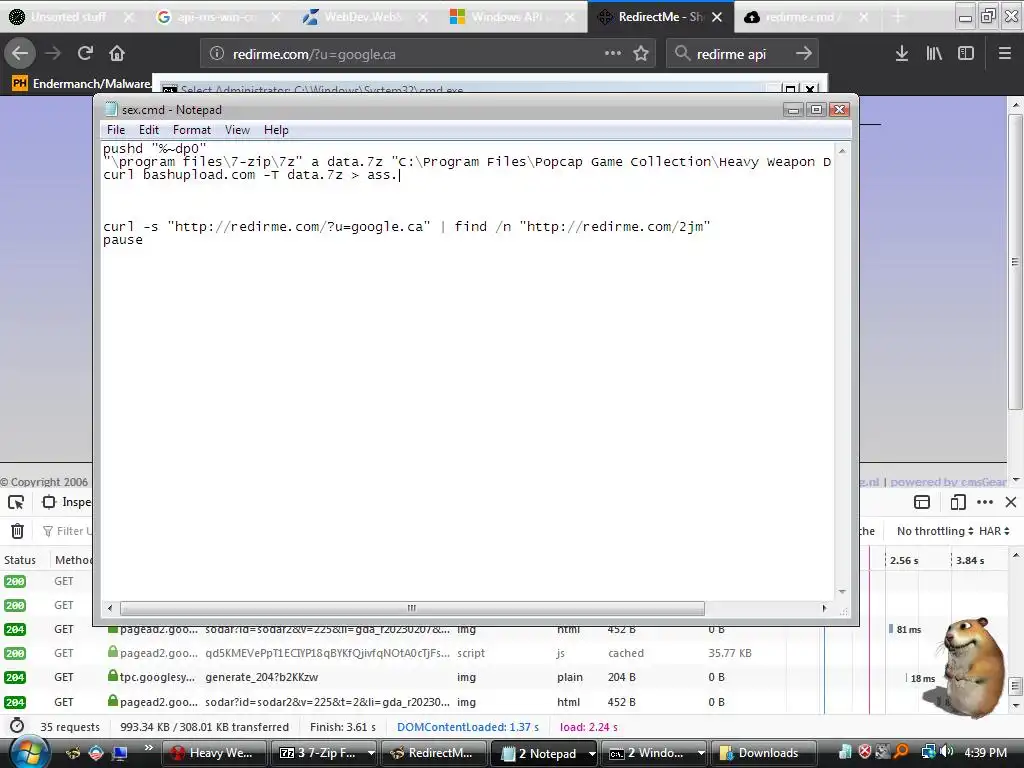This screenshot has height=768, width=1024.
Task: Open the Firefox library icon
Action: (934, 54)
